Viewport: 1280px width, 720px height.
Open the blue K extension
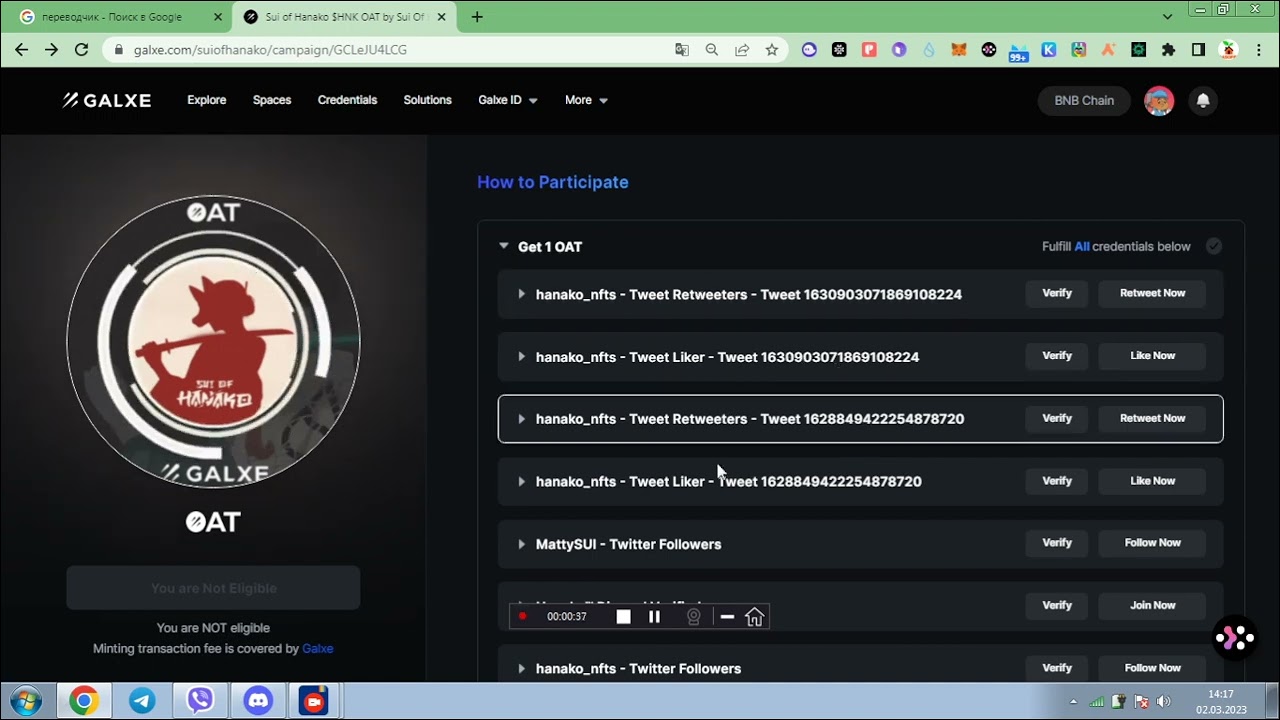[1049, 49]
